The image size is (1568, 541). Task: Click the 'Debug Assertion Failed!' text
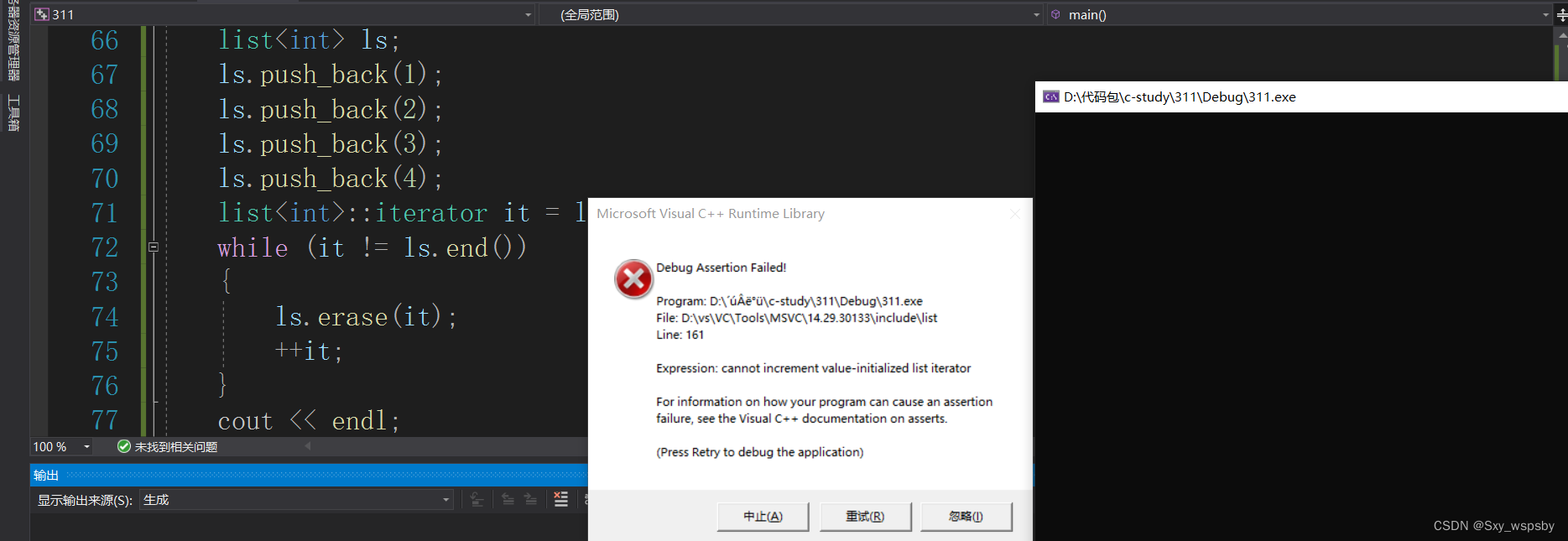[x=721, y=268]
